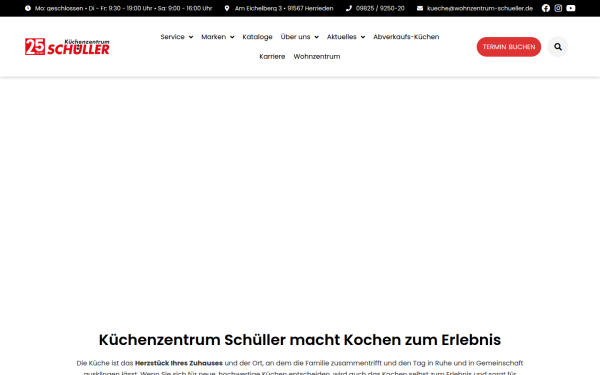Screen dimensions: 600x375
Task: Open the Marken menu item
Action: click(214, 37)
